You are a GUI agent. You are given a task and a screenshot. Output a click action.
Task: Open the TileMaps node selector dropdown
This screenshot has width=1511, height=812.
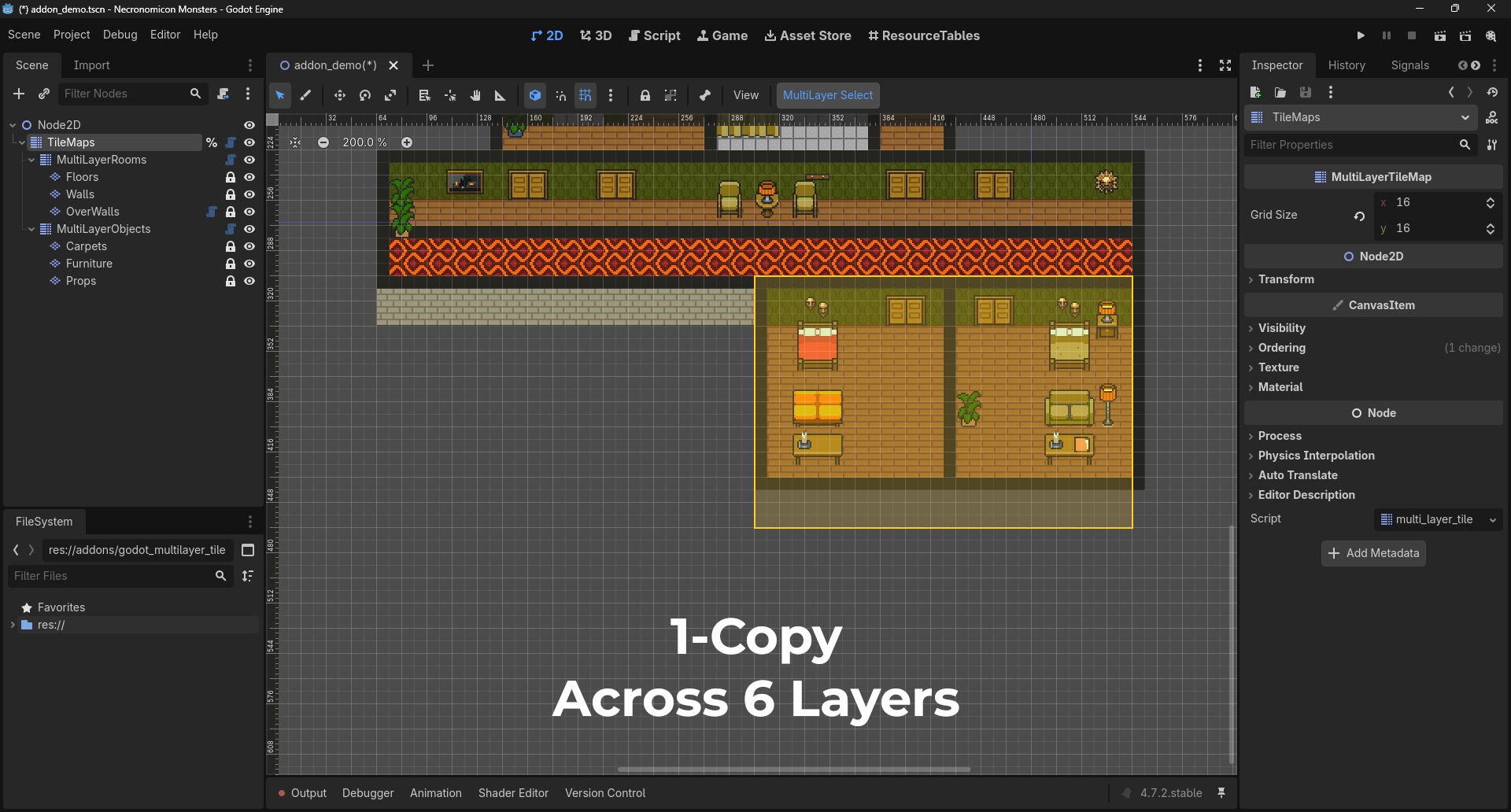click(1361, 117)
